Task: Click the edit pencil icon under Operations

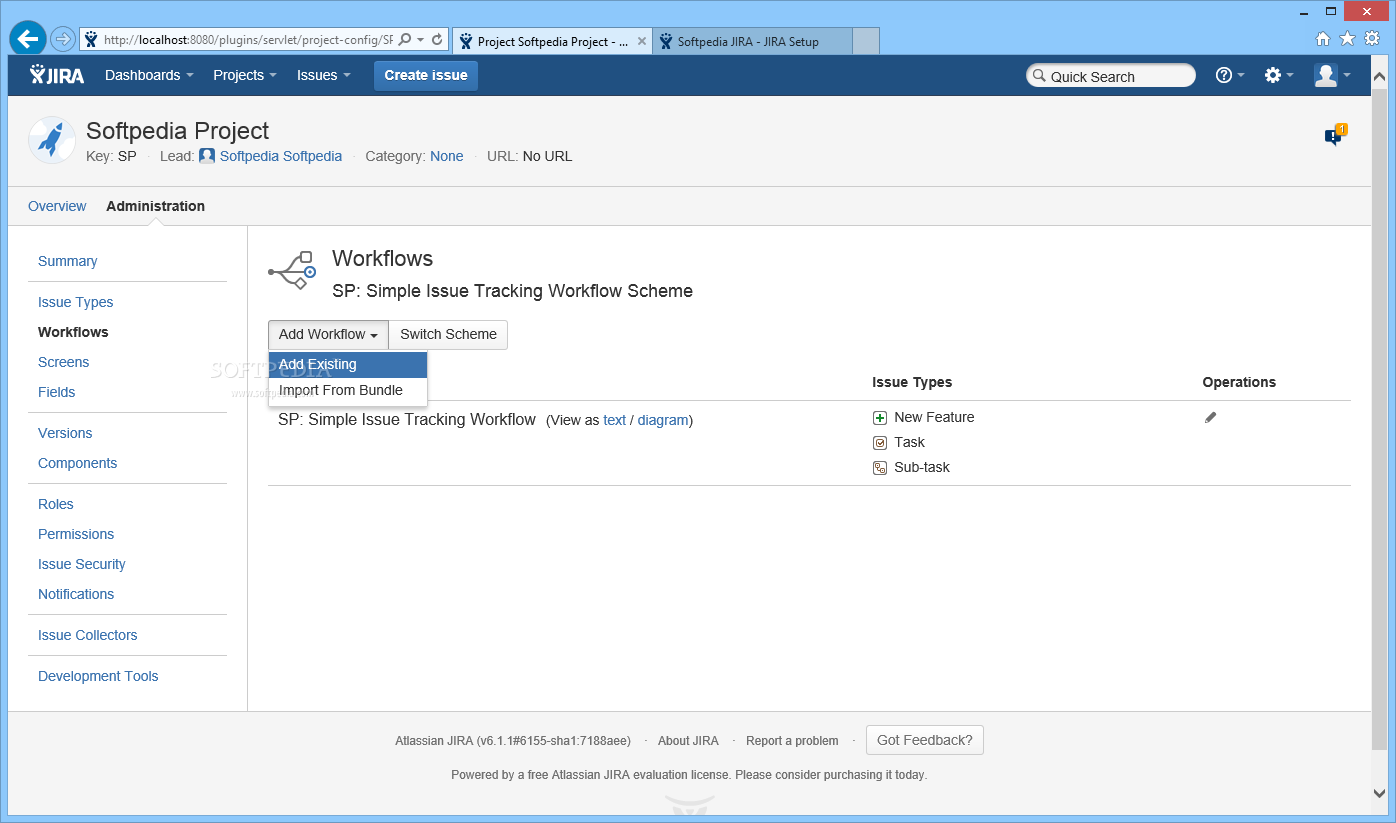Action: point(1210,417)
